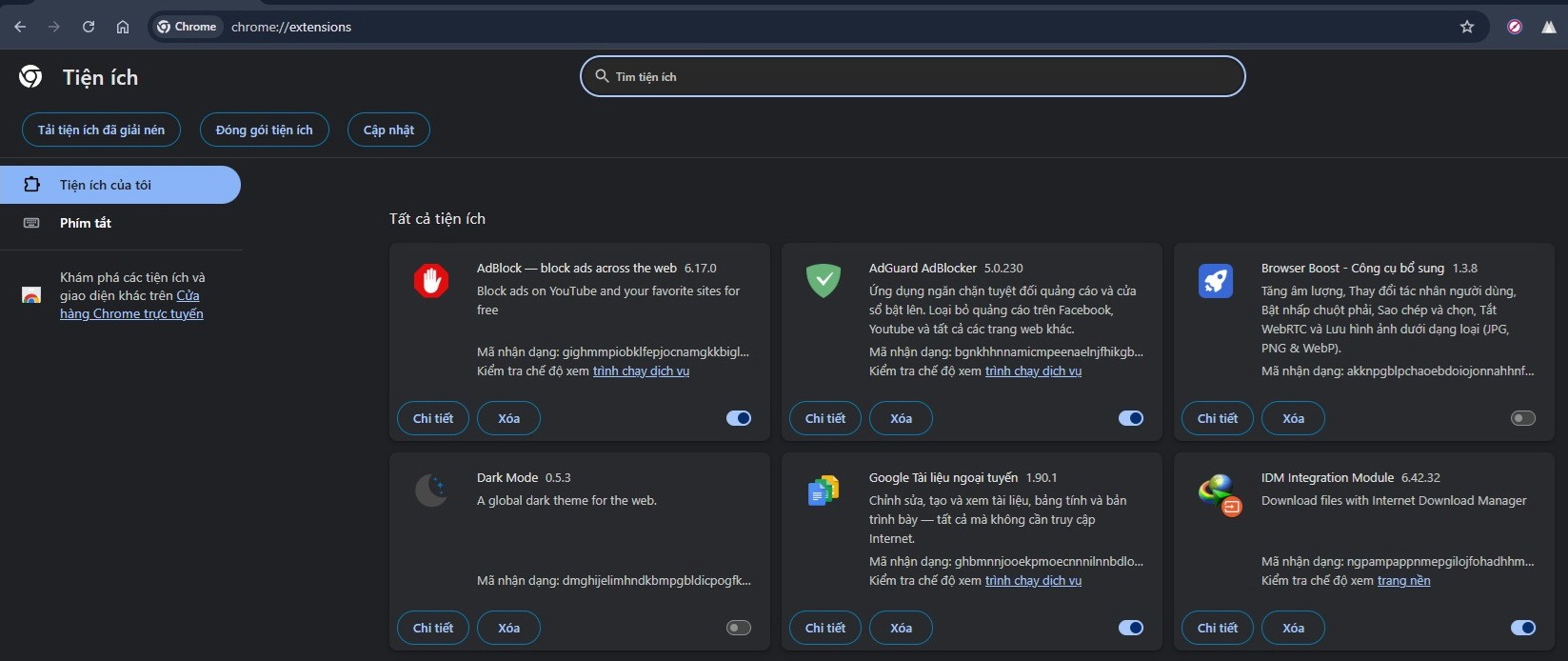Remove Google Tài liệu ngoại tuyến with Xóa
This screenshot has height=661, width=1568.
pyautogui.click(x=901, y=628)
